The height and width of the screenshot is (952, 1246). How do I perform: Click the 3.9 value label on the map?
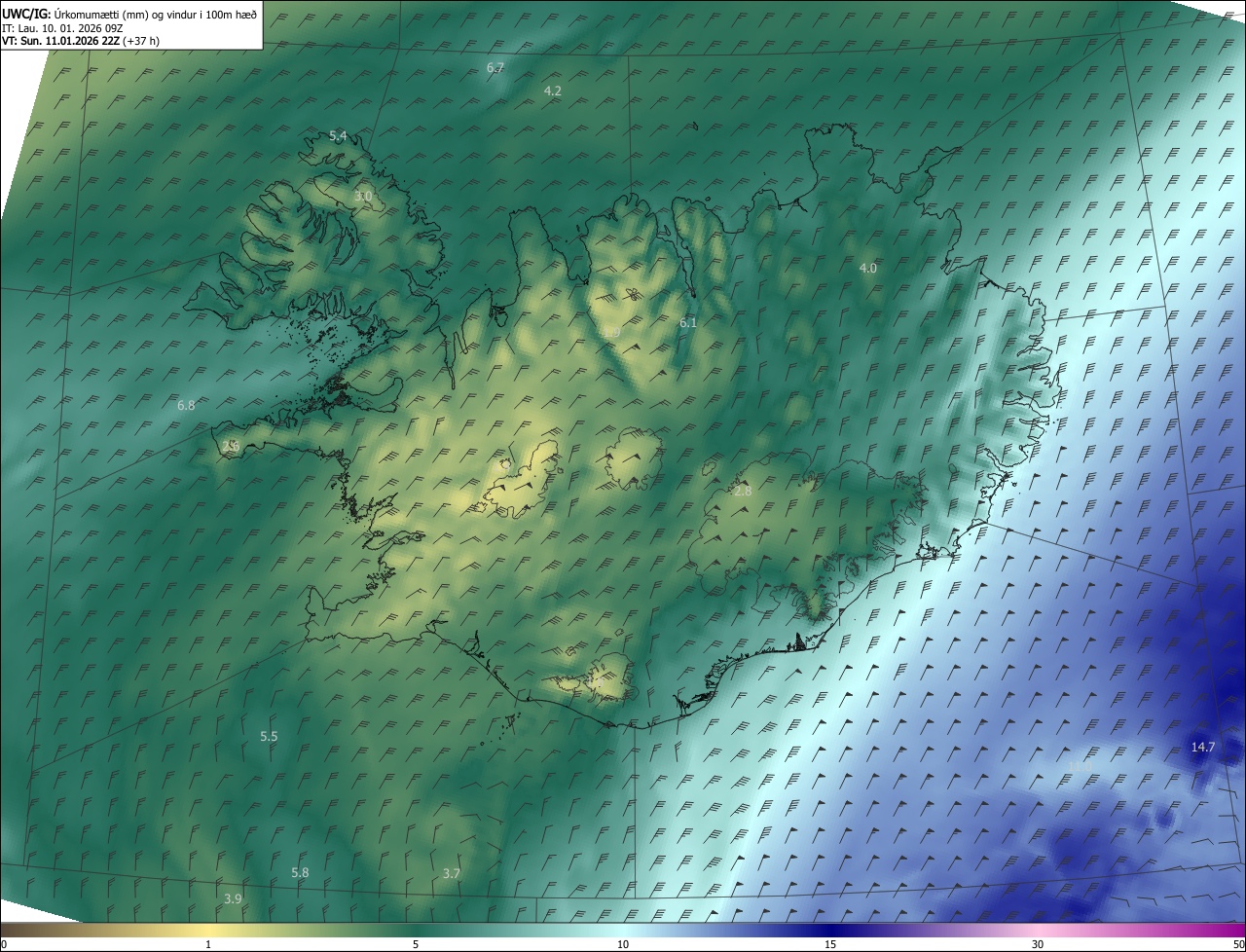click(233, 898)
